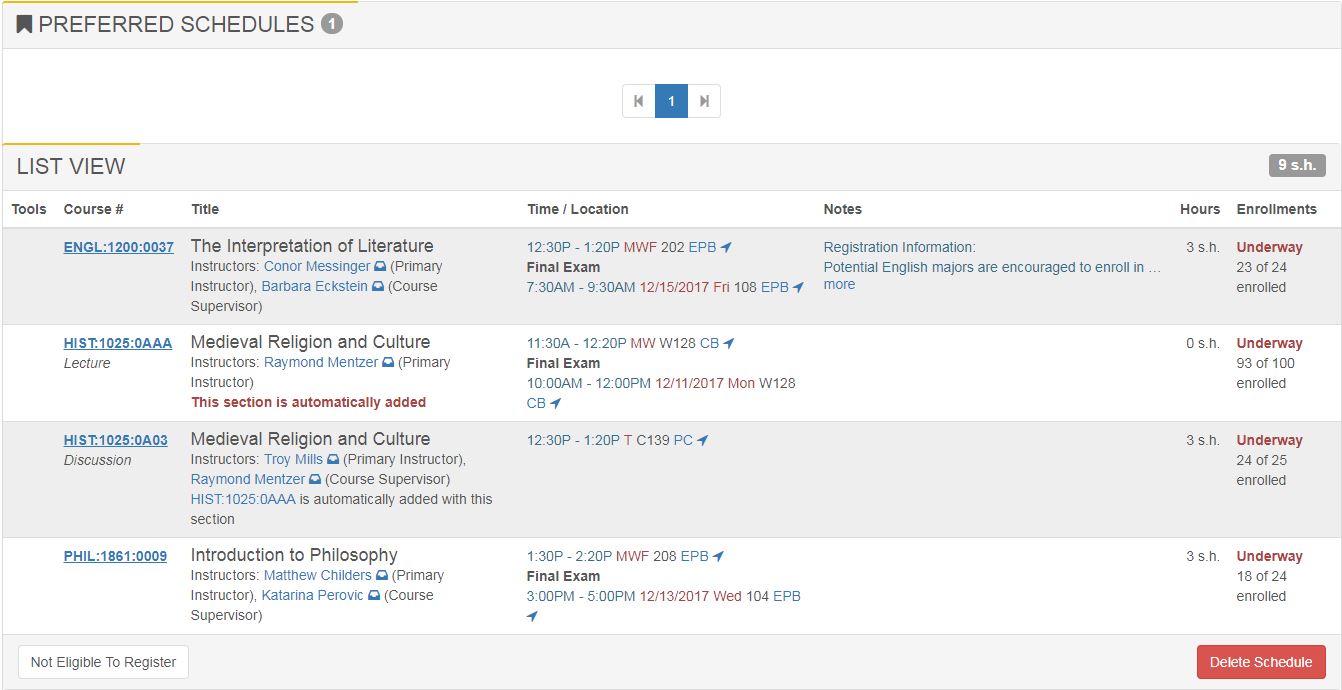Click the bookmark icon beside Preferred Schedules
This screenshot has width=1342, height=690.
pos(25,24)
